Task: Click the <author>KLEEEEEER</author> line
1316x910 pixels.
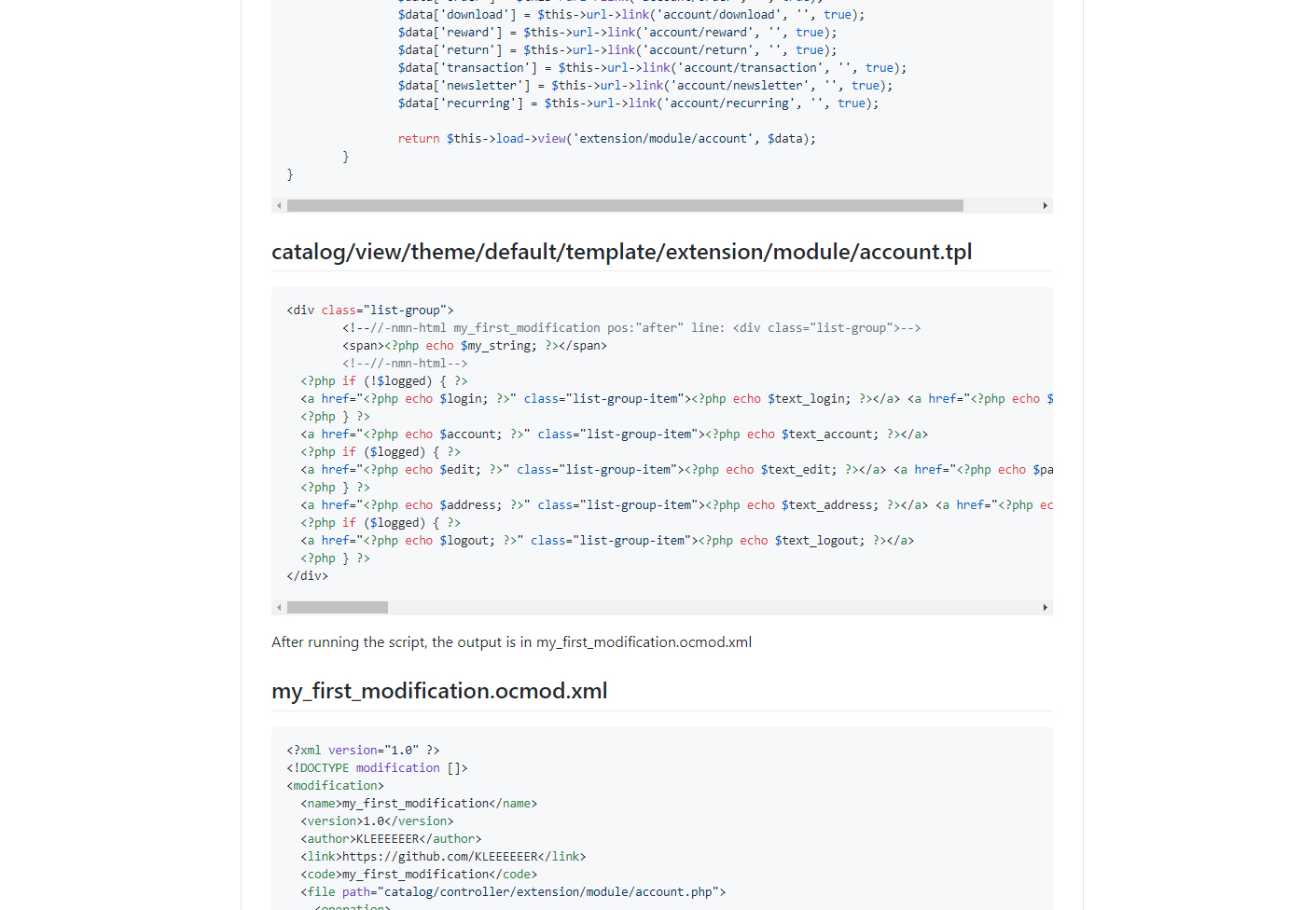Action: click(x=391, y=839)
